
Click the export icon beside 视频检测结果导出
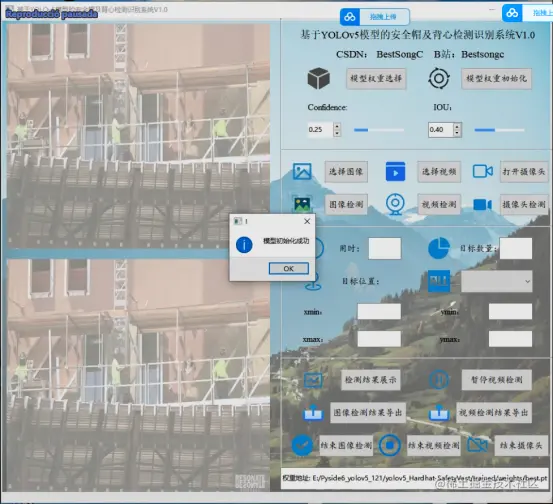pos(439,413)
